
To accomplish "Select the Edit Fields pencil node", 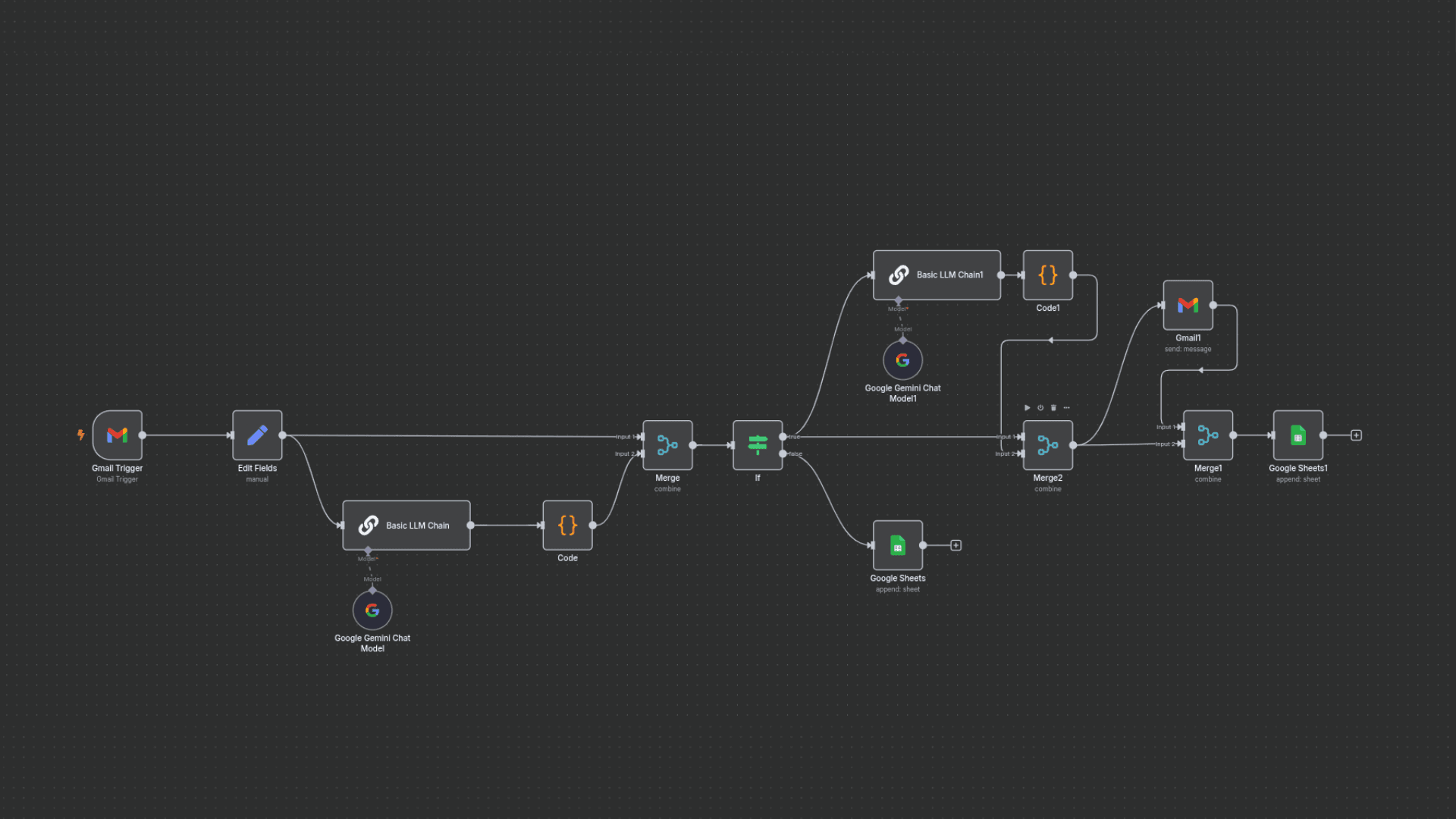I will [257, 435].
